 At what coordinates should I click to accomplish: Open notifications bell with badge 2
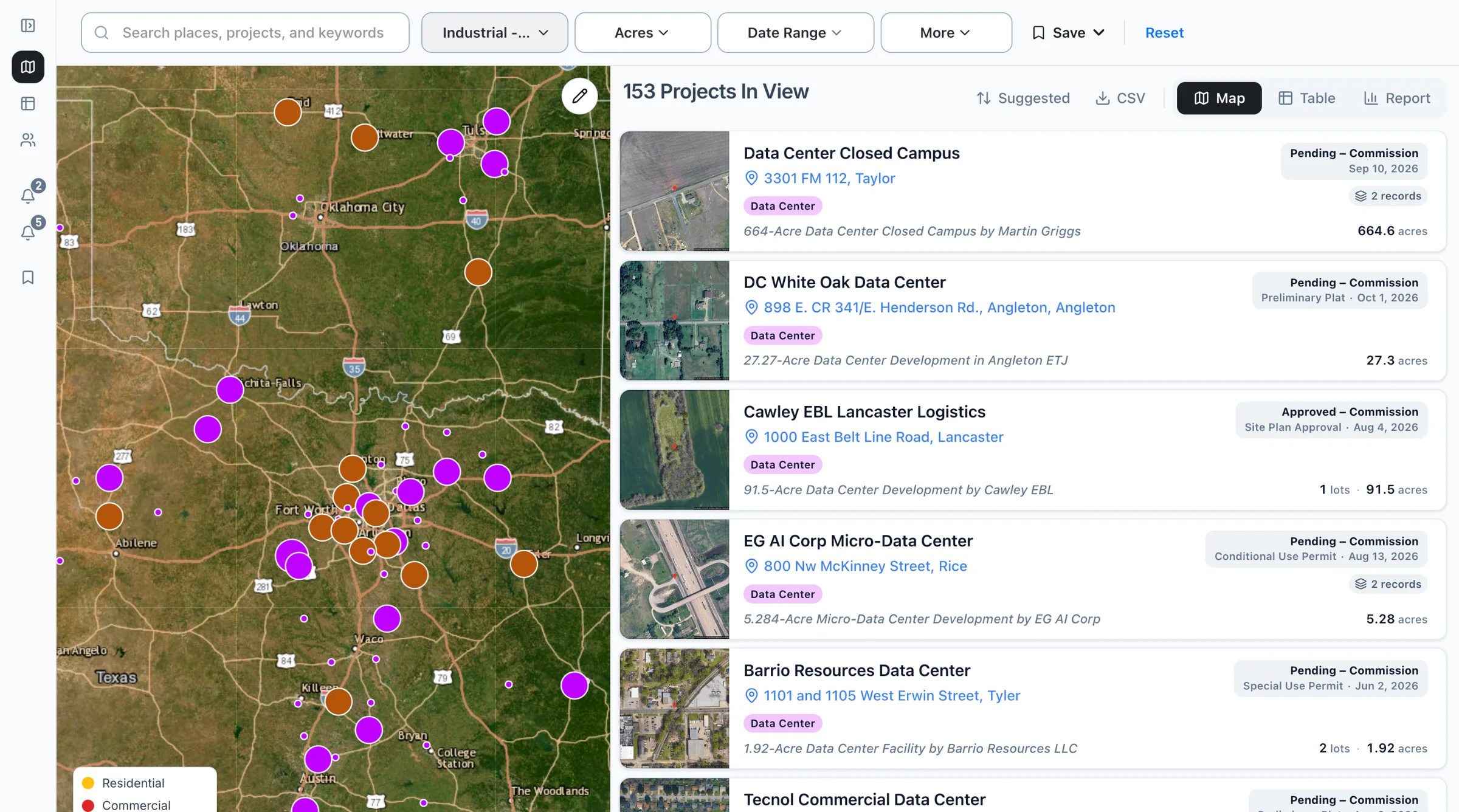[28, 195]
